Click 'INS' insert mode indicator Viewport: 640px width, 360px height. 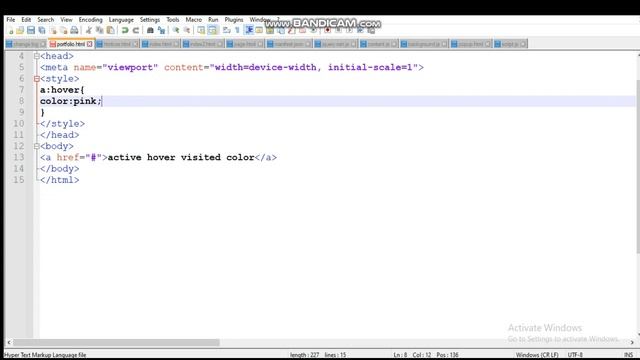tap(629, 355)
